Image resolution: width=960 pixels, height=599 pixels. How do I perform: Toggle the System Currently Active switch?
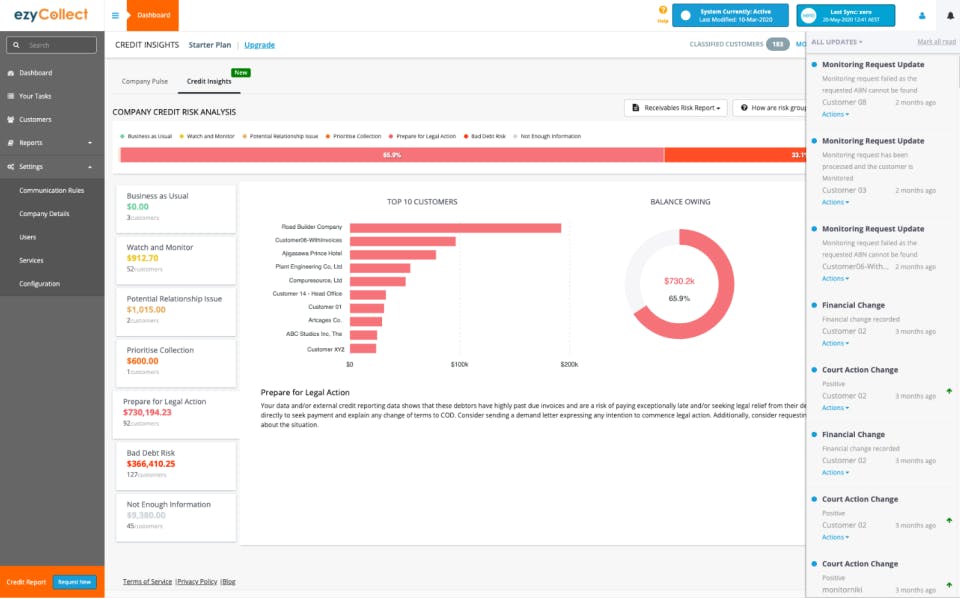click(686, 16)
